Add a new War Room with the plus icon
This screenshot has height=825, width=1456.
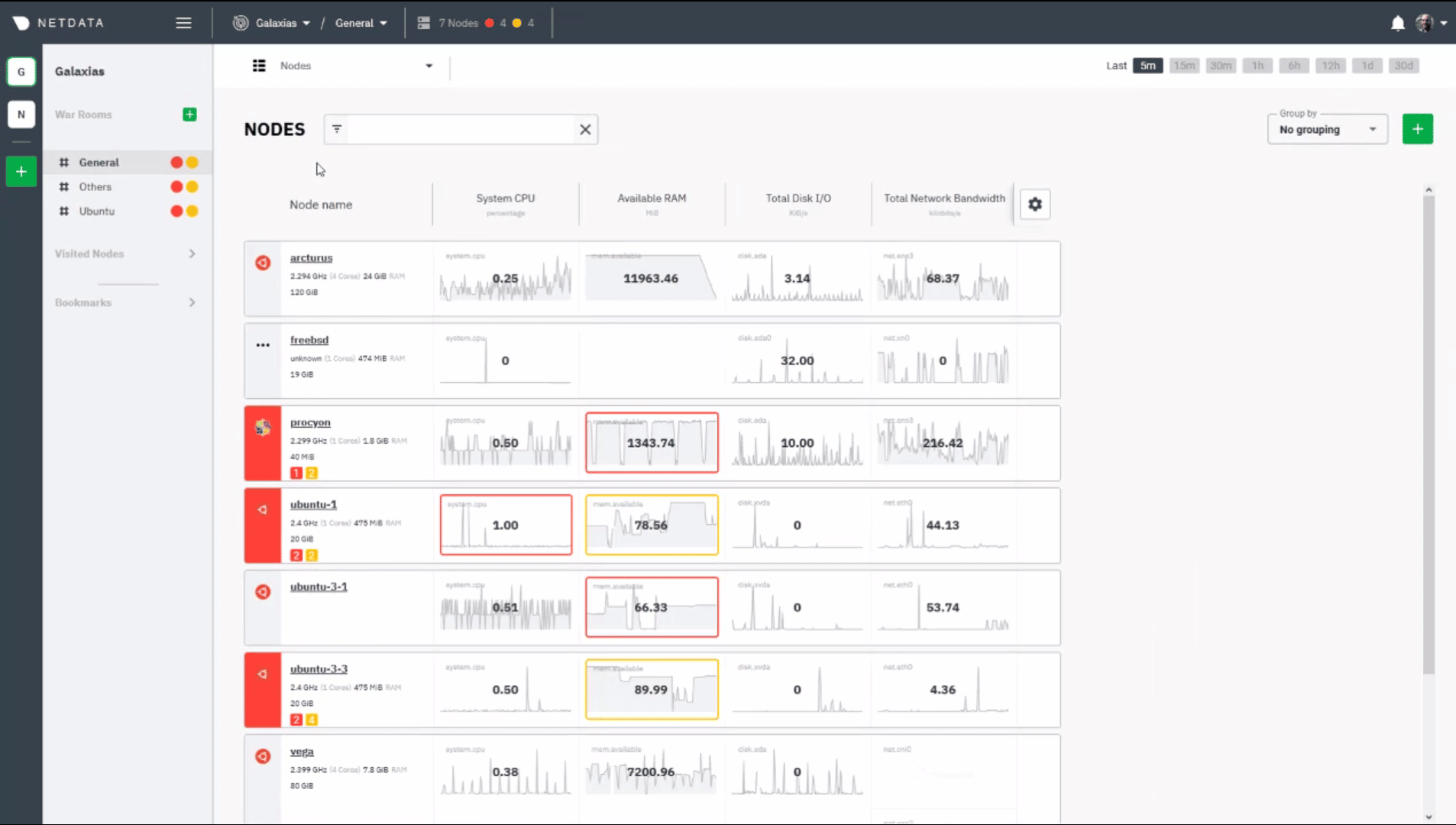click(x=189, y=115)
